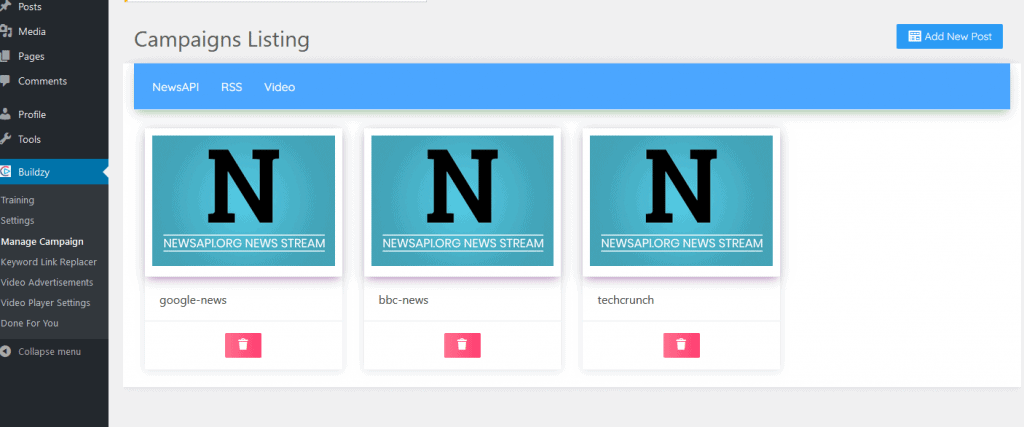Open Video Player Settings submenu item
Screen dimensions: 1024x427
(x=45, y=303)
